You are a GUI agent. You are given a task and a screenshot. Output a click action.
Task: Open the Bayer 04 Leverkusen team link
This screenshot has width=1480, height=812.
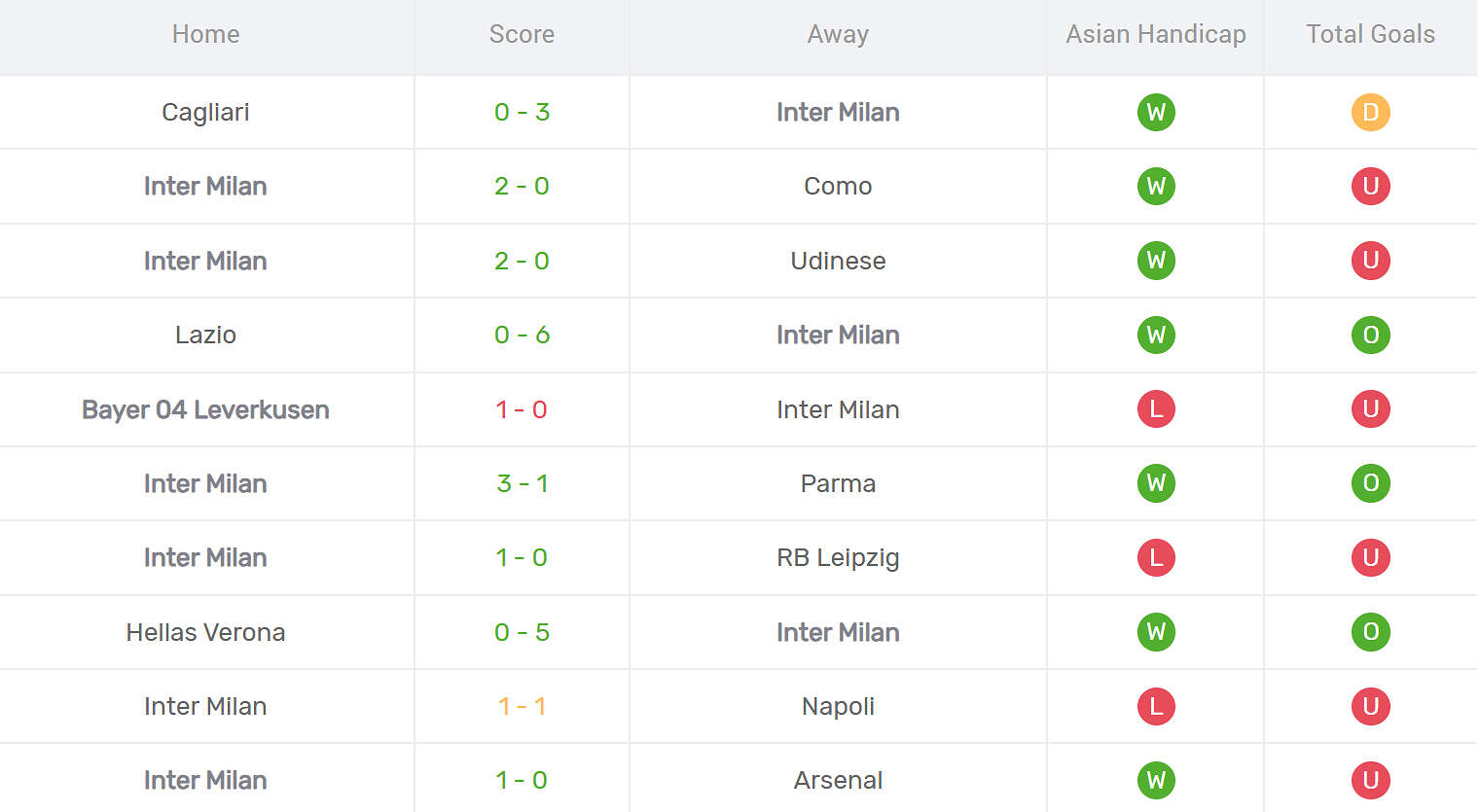[x=205, y=409]
